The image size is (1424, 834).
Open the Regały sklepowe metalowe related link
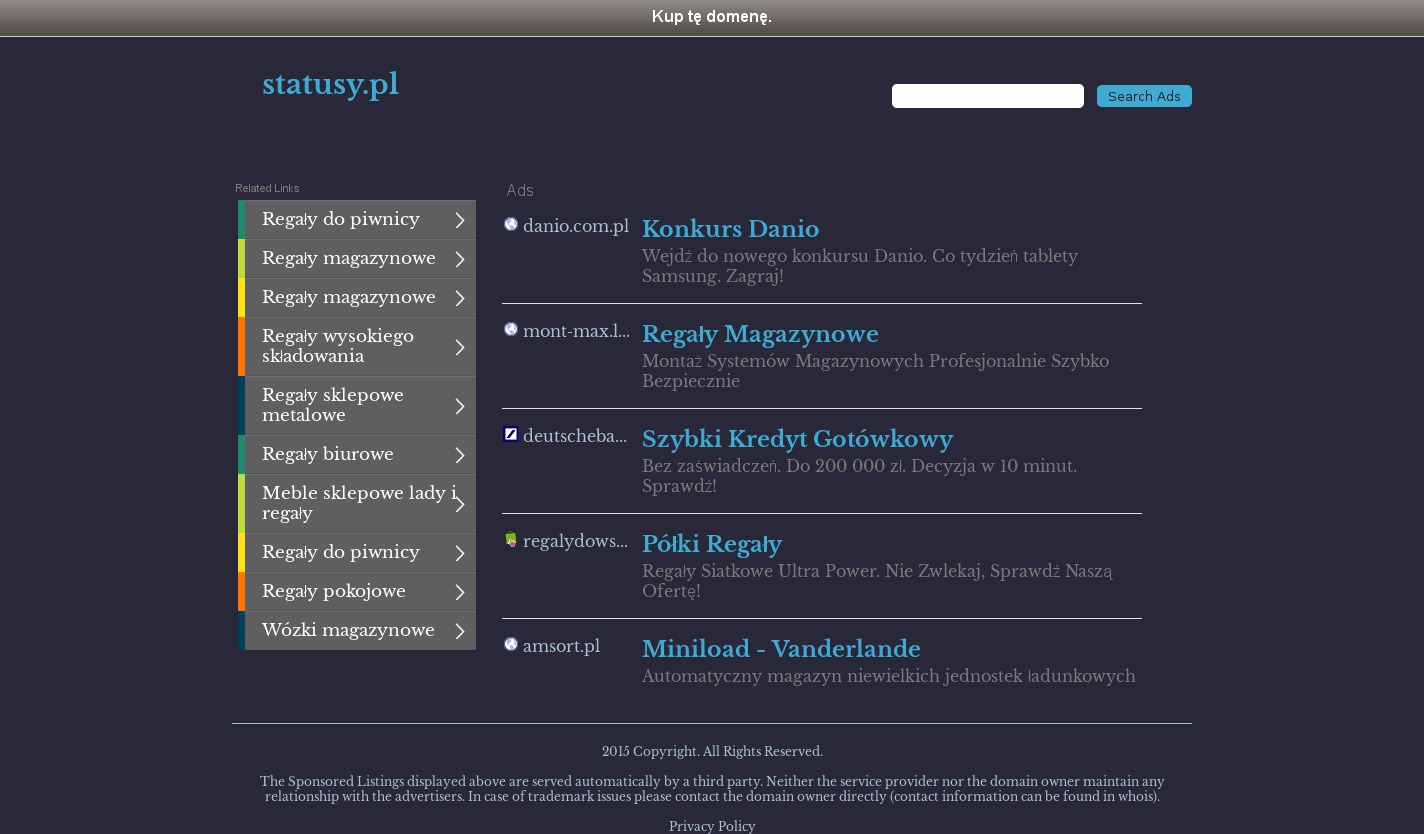[333, 405]
